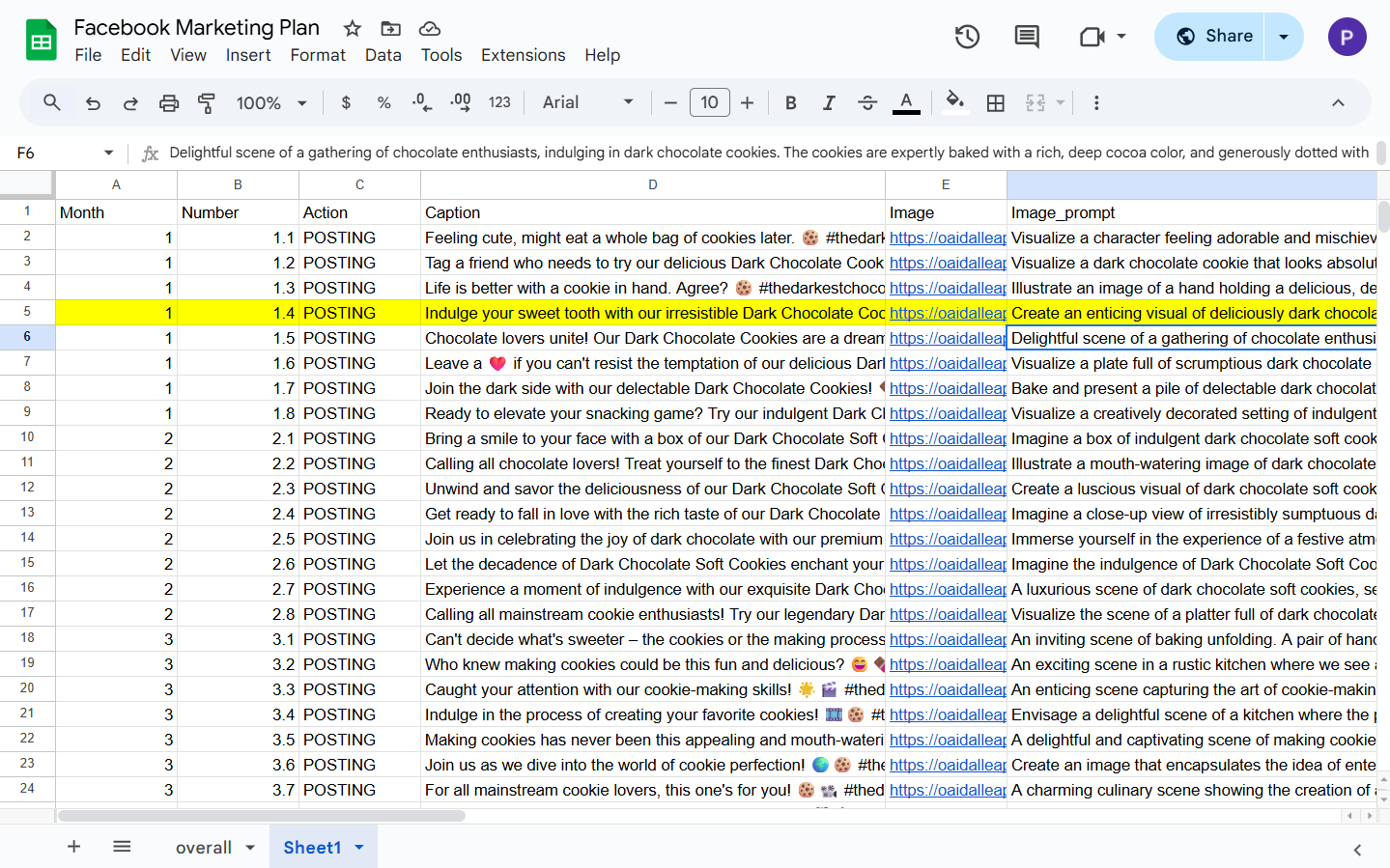Decrease font size with minus button
The width and height of the screenshot is (1390, 868).
(670, 102)
